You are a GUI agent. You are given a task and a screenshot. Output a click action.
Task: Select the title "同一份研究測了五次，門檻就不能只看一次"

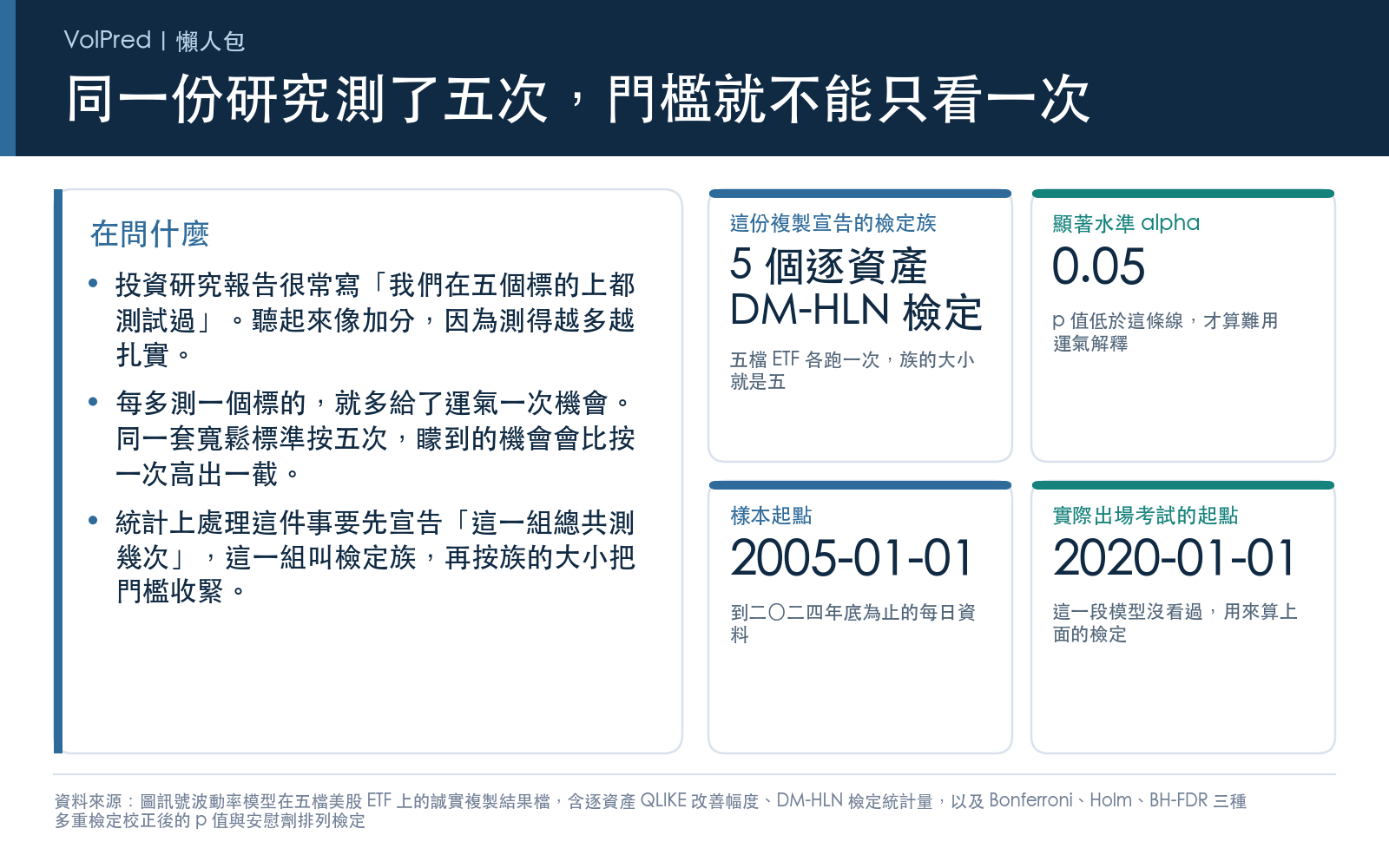click(578, 99)
